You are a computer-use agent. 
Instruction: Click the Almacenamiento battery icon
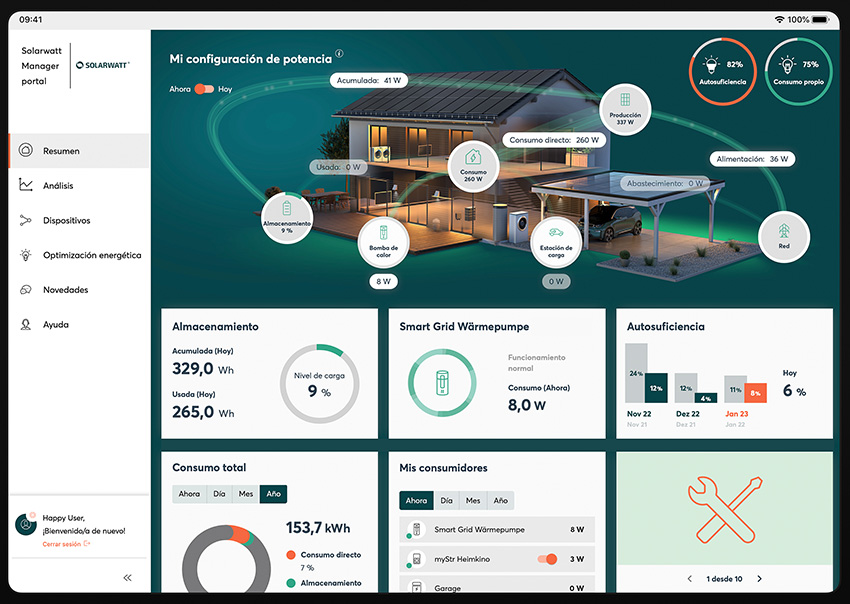(x=287, y=218)
